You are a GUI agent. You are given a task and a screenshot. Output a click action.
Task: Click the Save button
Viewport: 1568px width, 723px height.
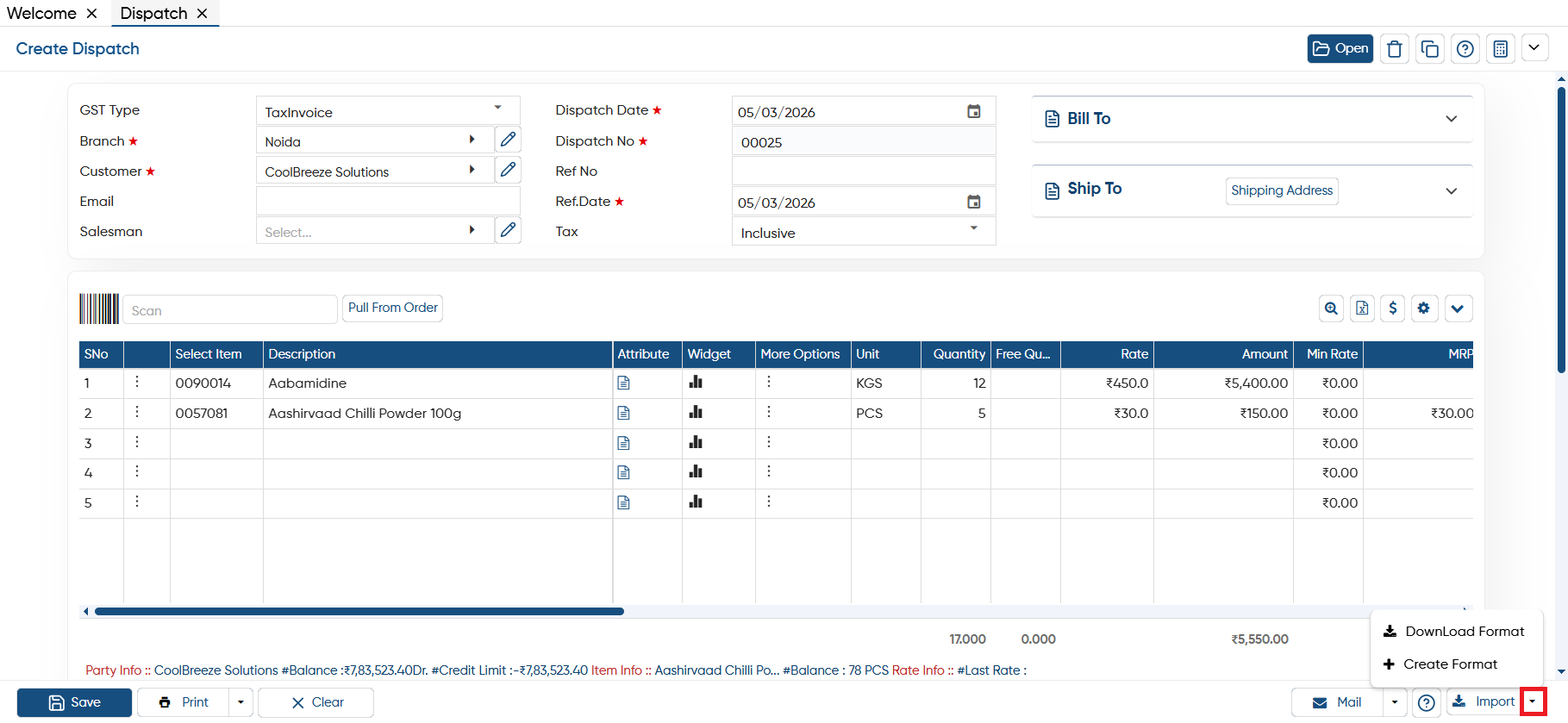click(x=74, y=702)
